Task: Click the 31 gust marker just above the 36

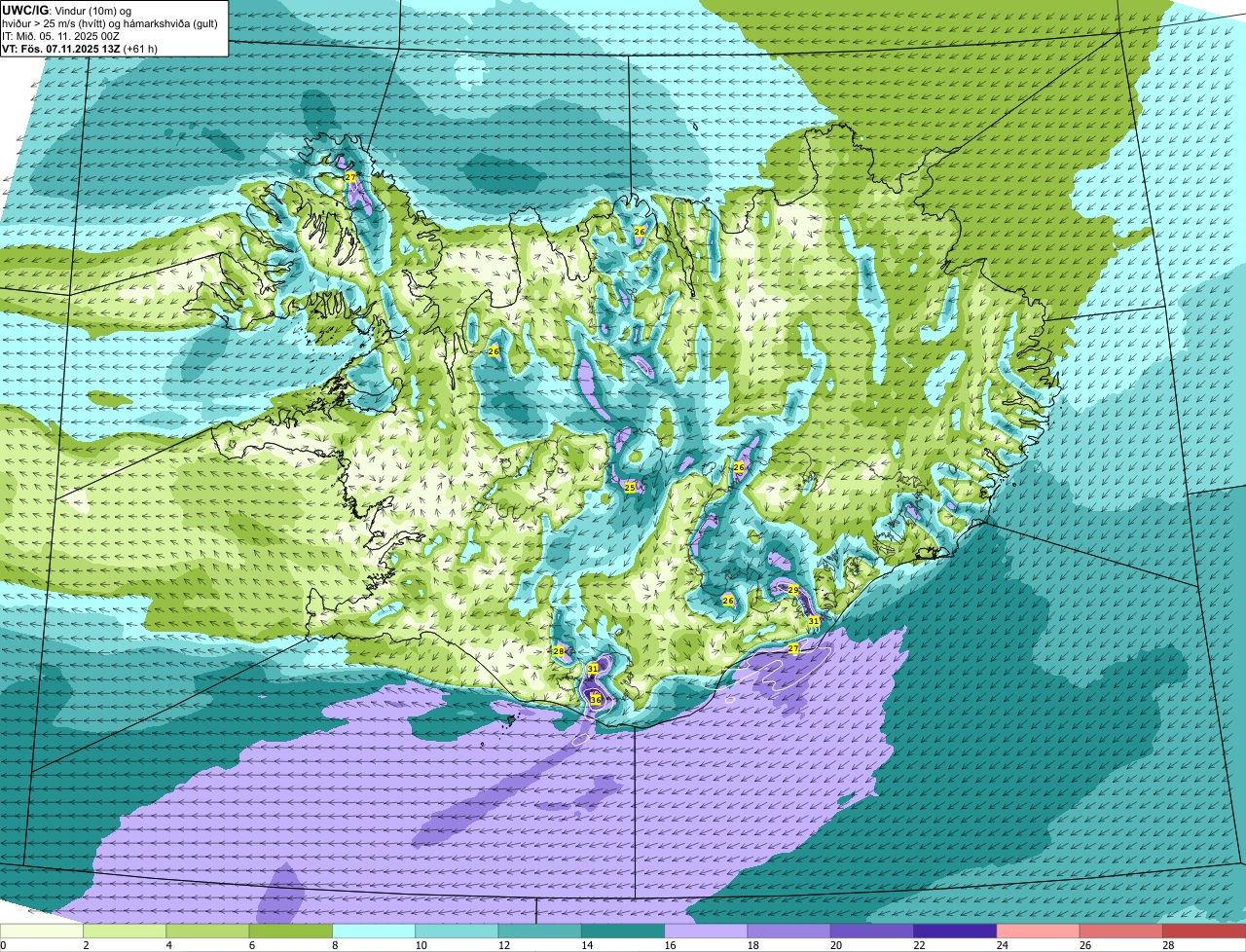Action: [x=593, y=669]
